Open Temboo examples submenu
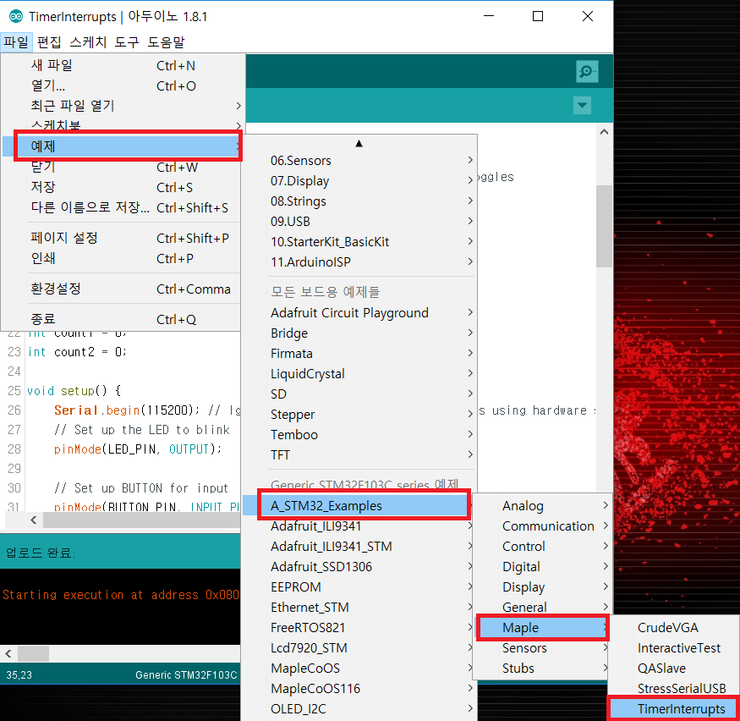The height and width of the screenshot is (721, 740). click(x=359, y=435)
